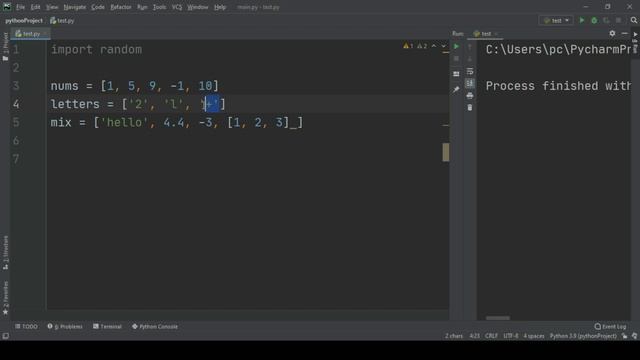
Task: Click the horizontal scrollbar in the Run console
Action: coord(498,318)
